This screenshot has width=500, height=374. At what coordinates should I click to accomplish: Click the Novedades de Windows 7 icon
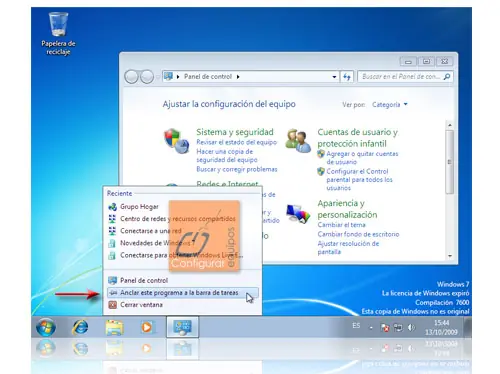click(112, 243)
